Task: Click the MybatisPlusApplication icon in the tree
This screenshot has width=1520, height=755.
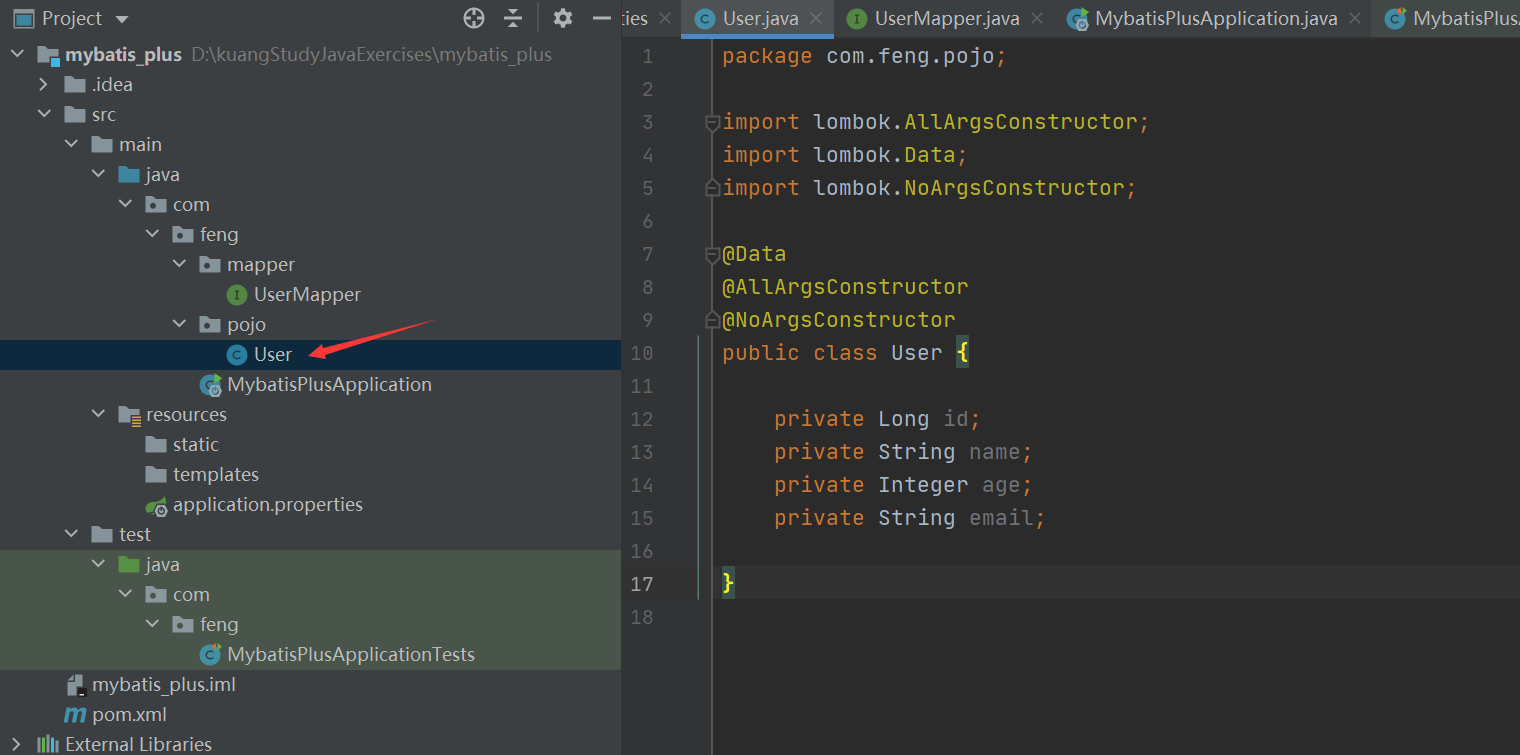Action: pyautogui.click(x=210, y=384)
